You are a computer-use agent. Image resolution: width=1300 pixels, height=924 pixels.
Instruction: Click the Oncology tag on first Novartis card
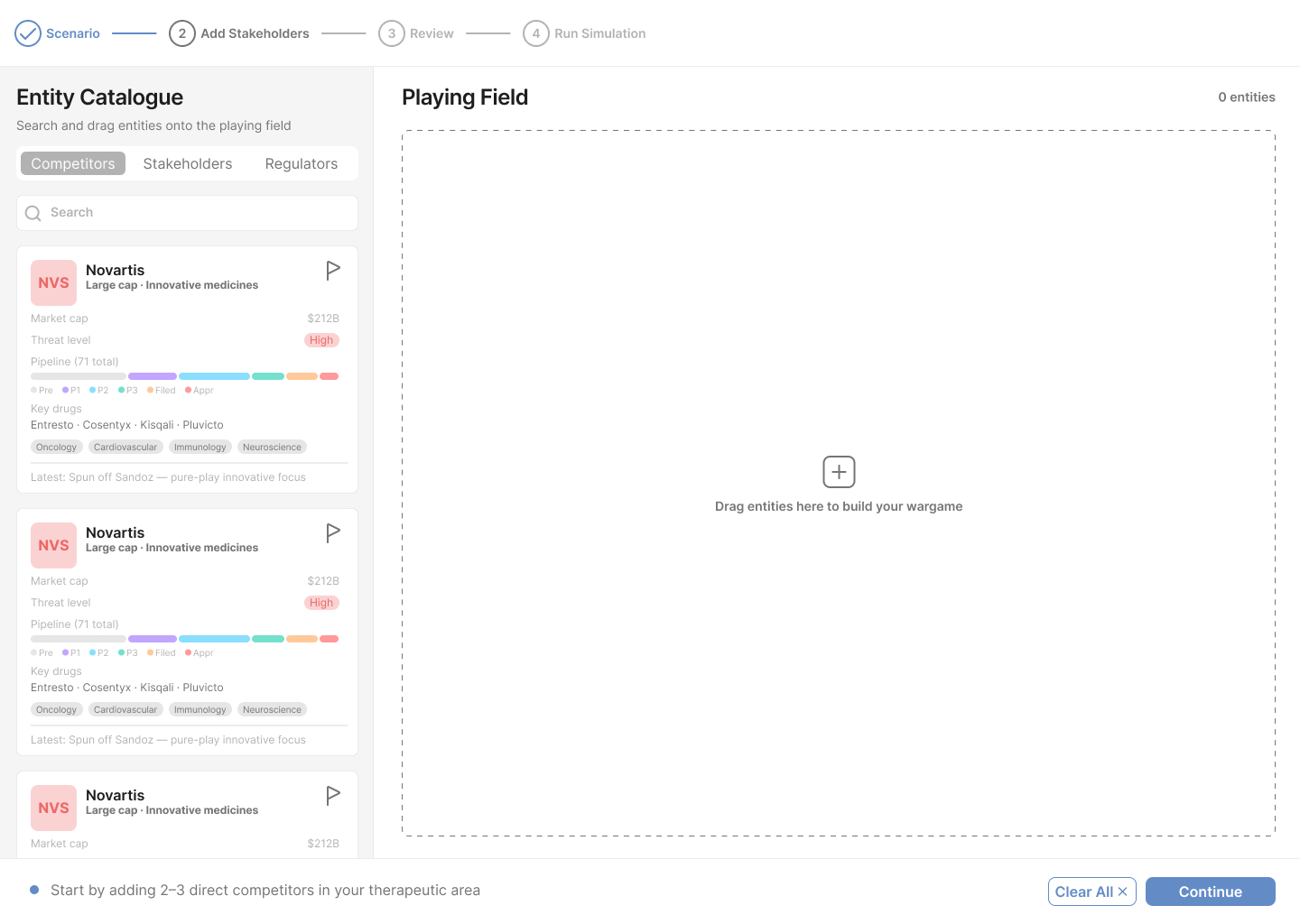[57, 448]
